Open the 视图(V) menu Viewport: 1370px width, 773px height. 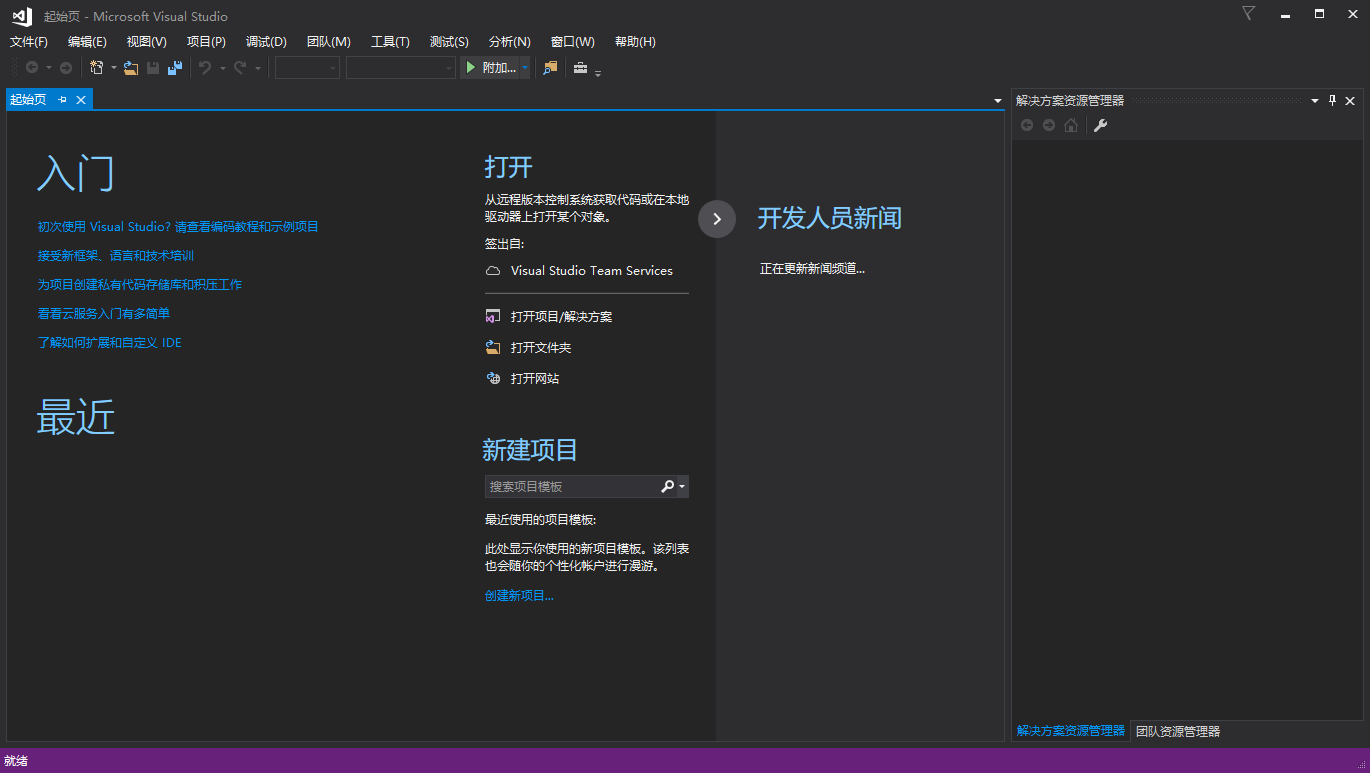pos(147,41)
